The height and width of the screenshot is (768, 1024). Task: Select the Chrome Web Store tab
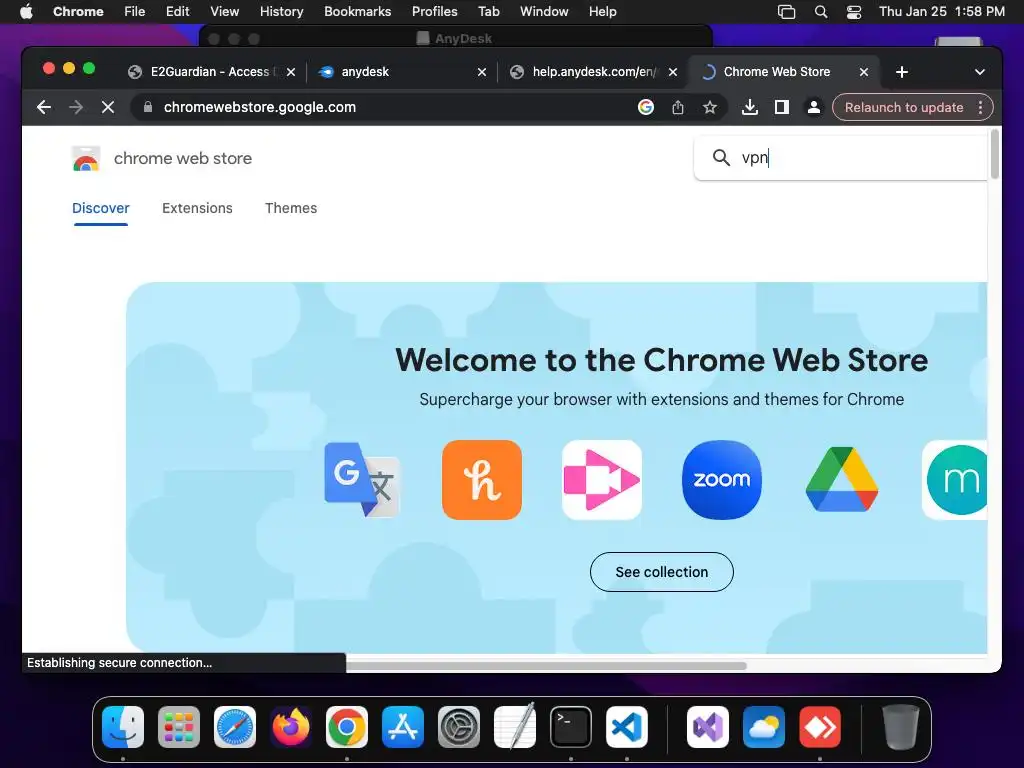pyautogui.click(x=784, y=72)
